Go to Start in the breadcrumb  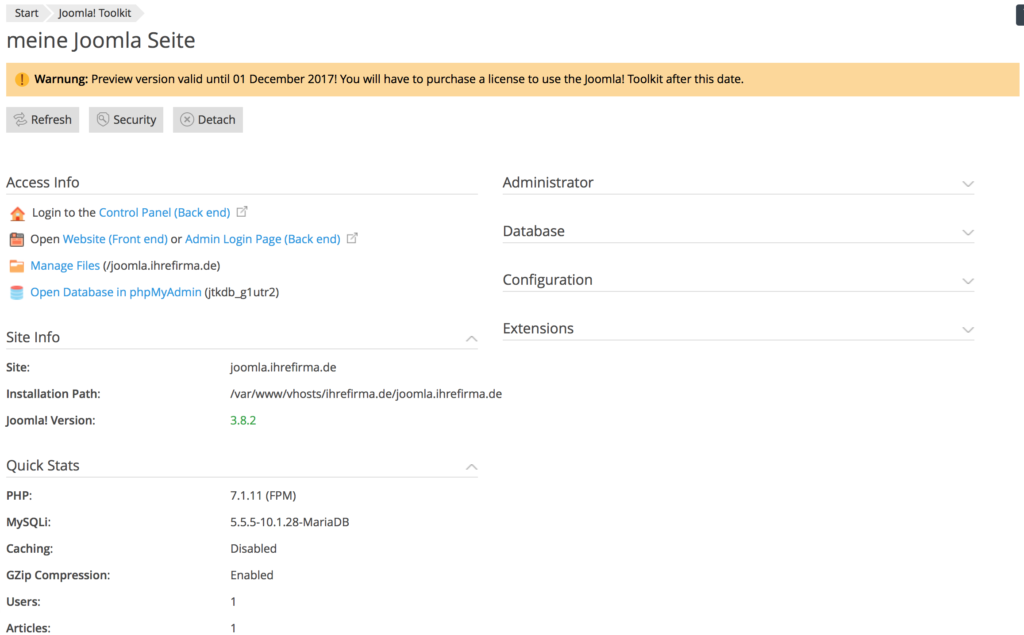27,13
